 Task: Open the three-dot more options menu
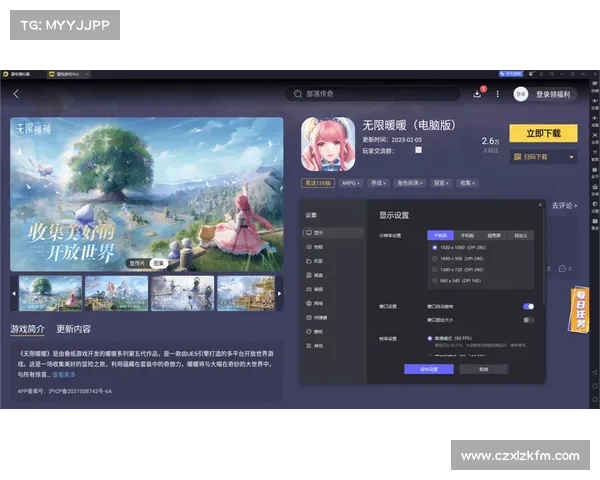click(497, 94)
